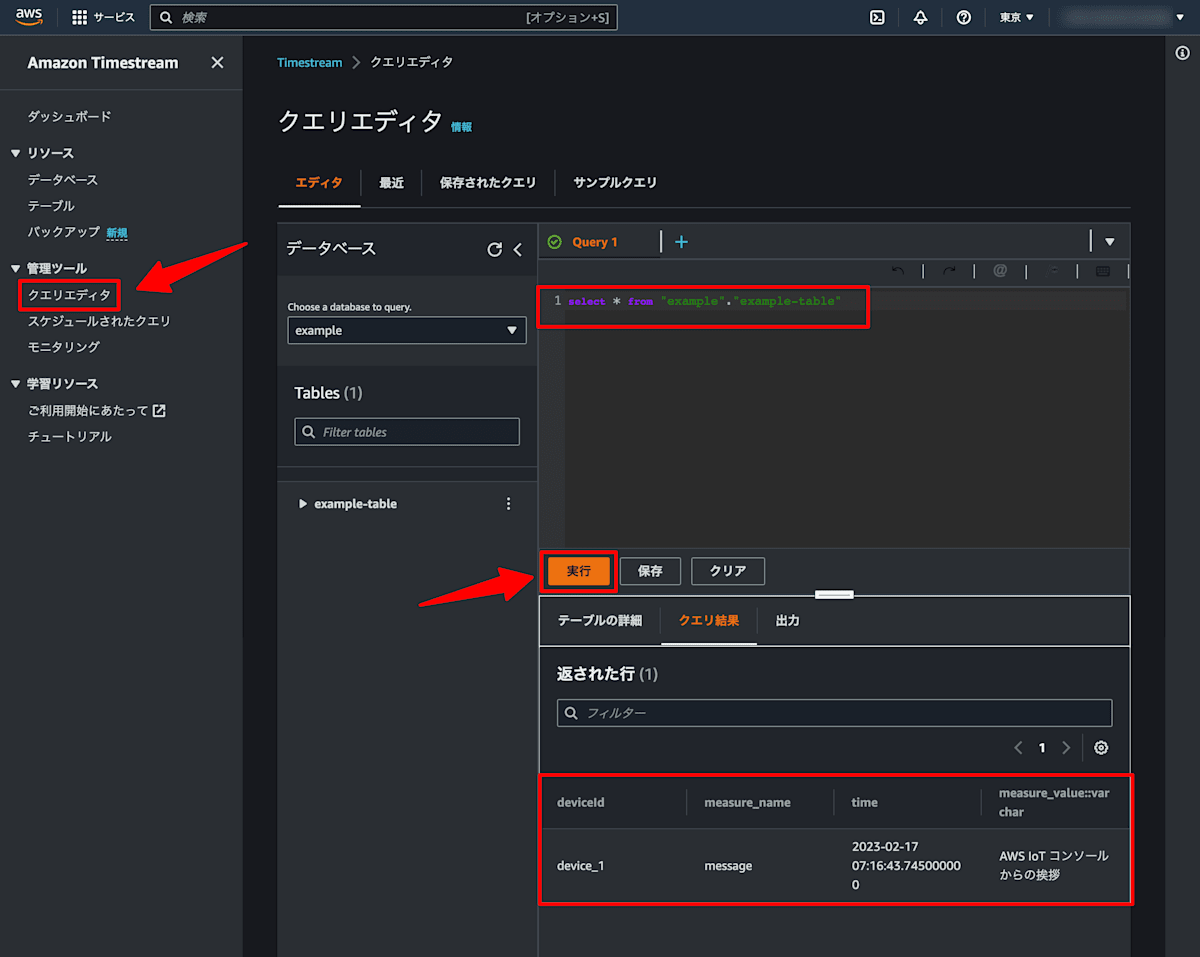The width and height of the screenshot is (1200, 957).
Task: Open the query tabs overflow dropdown
Action: [x=1109, y=242]
